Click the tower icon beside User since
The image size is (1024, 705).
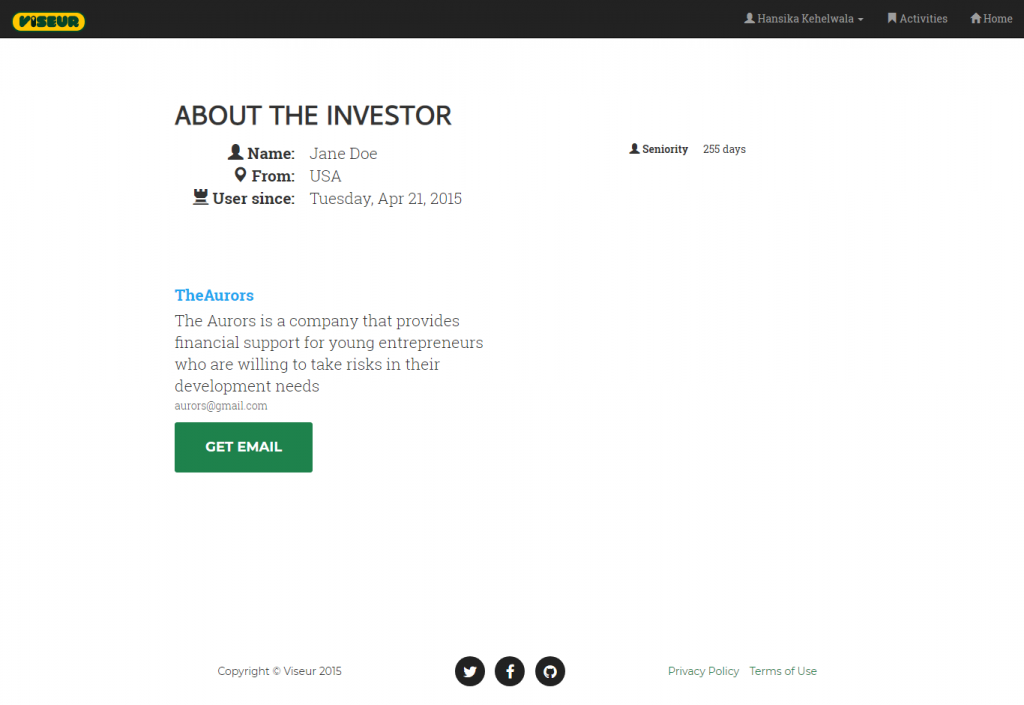pos(201,197)
